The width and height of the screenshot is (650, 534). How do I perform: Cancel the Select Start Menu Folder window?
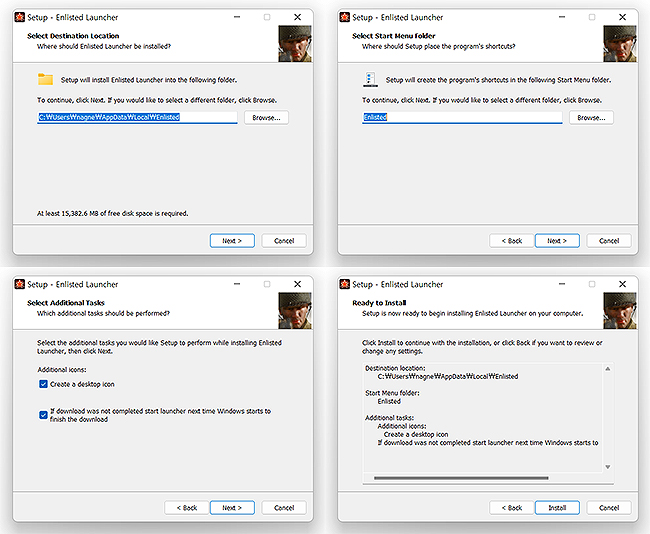[609, 240]
